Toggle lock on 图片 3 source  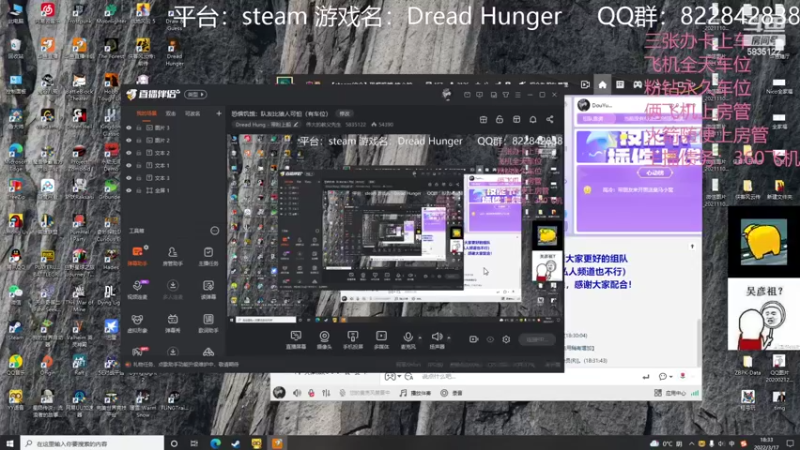[138, 128]
